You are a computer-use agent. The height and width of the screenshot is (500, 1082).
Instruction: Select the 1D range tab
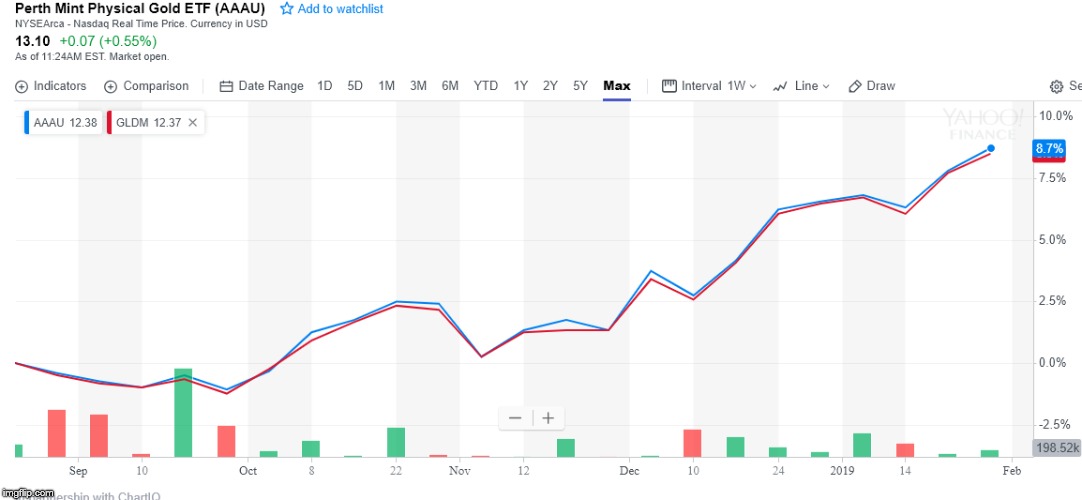[325, 86]
